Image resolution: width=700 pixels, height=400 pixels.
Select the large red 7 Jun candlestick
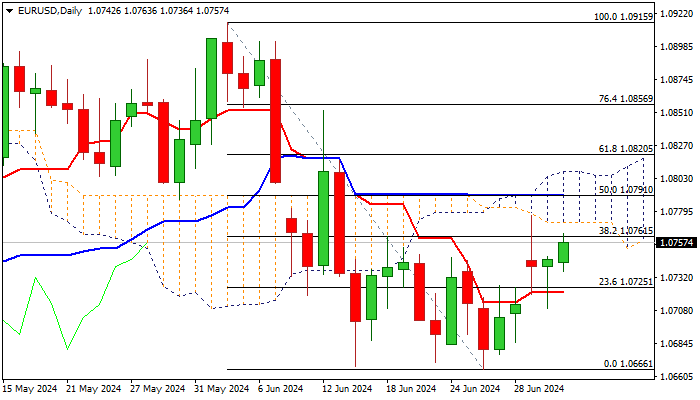click(x=275, y=121)
